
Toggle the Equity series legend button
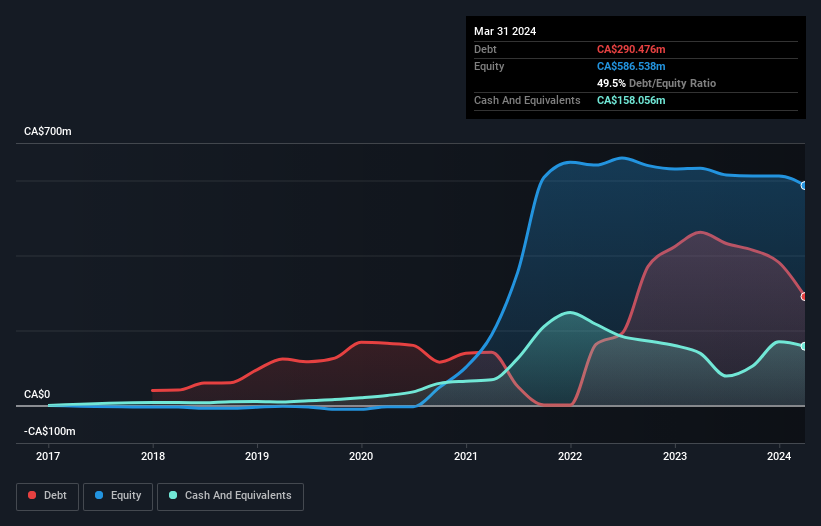[x=118, y=496]
